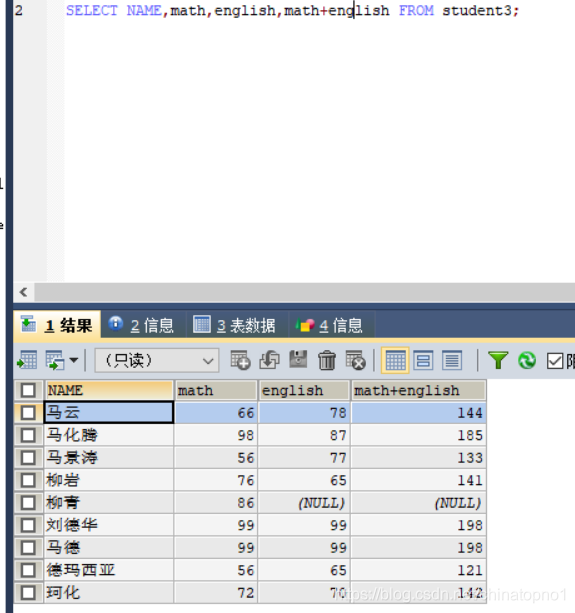Select english value 65 for 柳岩
The height and width of the screenshot is (613, 575).
coord(304,480)
